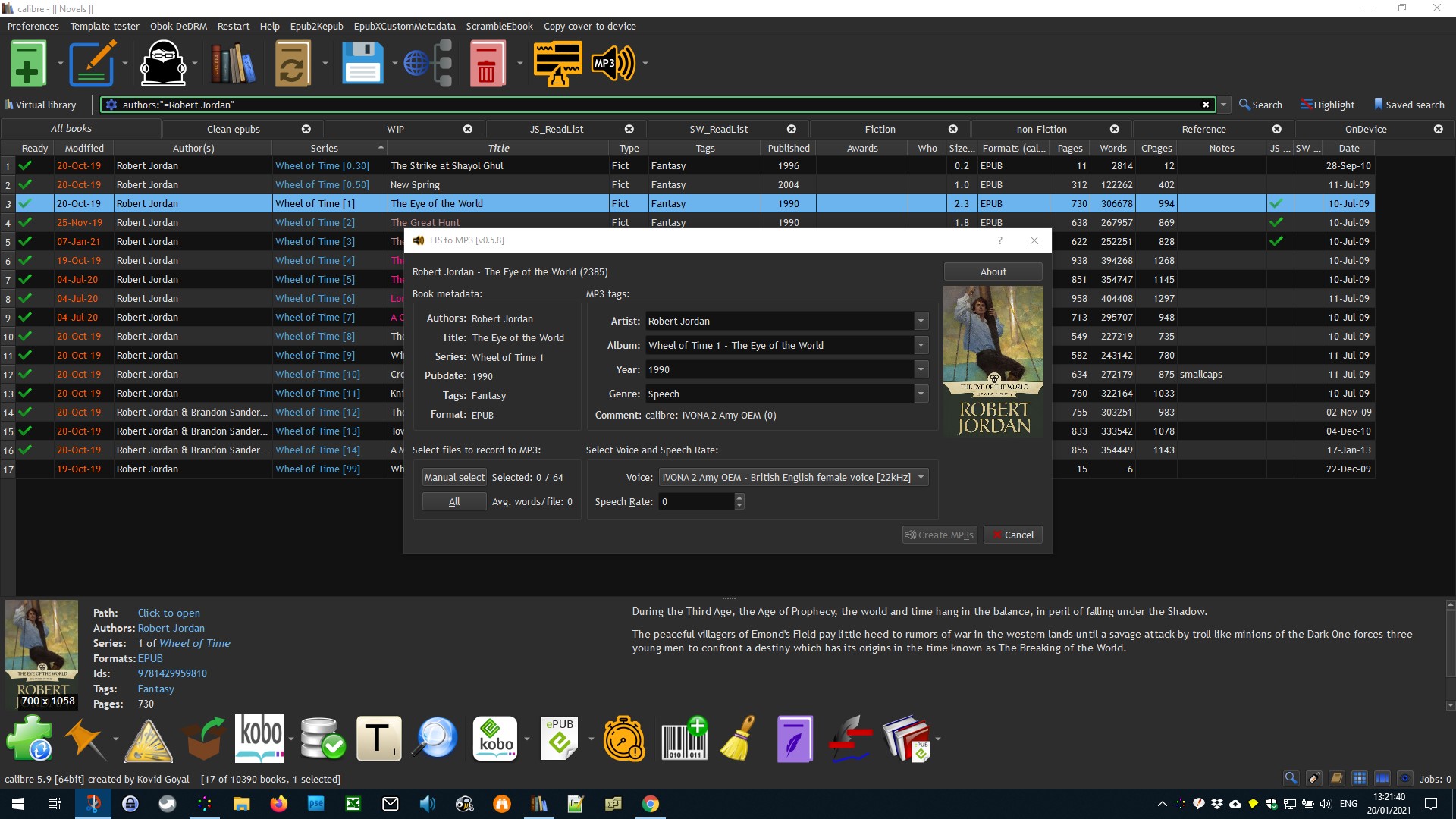Click the green puzzle piece plugin updater icon
This screenshot has height=819, width=1456.
tap(29, 739)
